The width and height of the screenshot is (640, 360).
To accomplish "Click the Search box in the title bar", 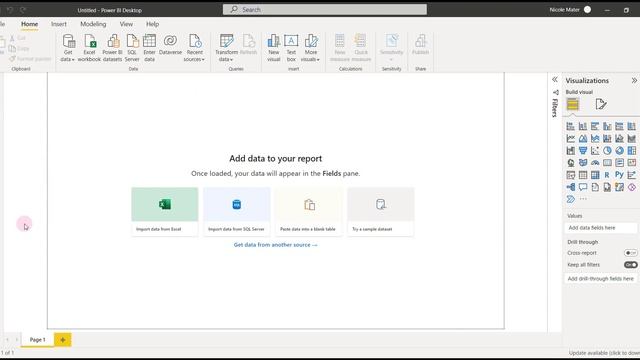I will tap(325, 9).
